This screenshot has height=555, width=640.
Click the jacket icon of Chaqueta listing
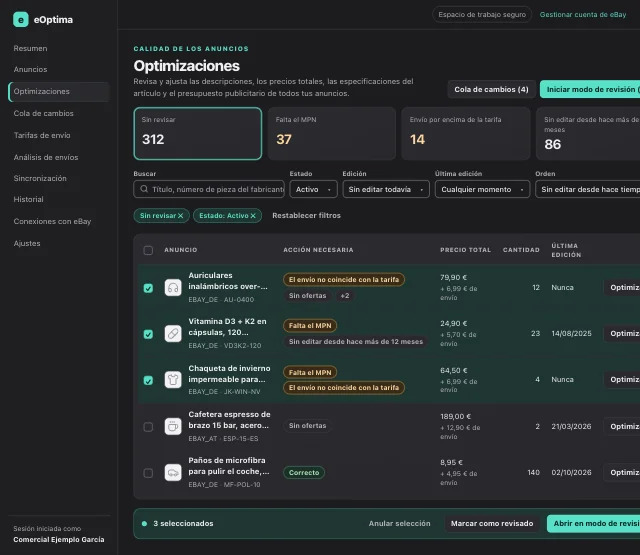click(173, 380)
